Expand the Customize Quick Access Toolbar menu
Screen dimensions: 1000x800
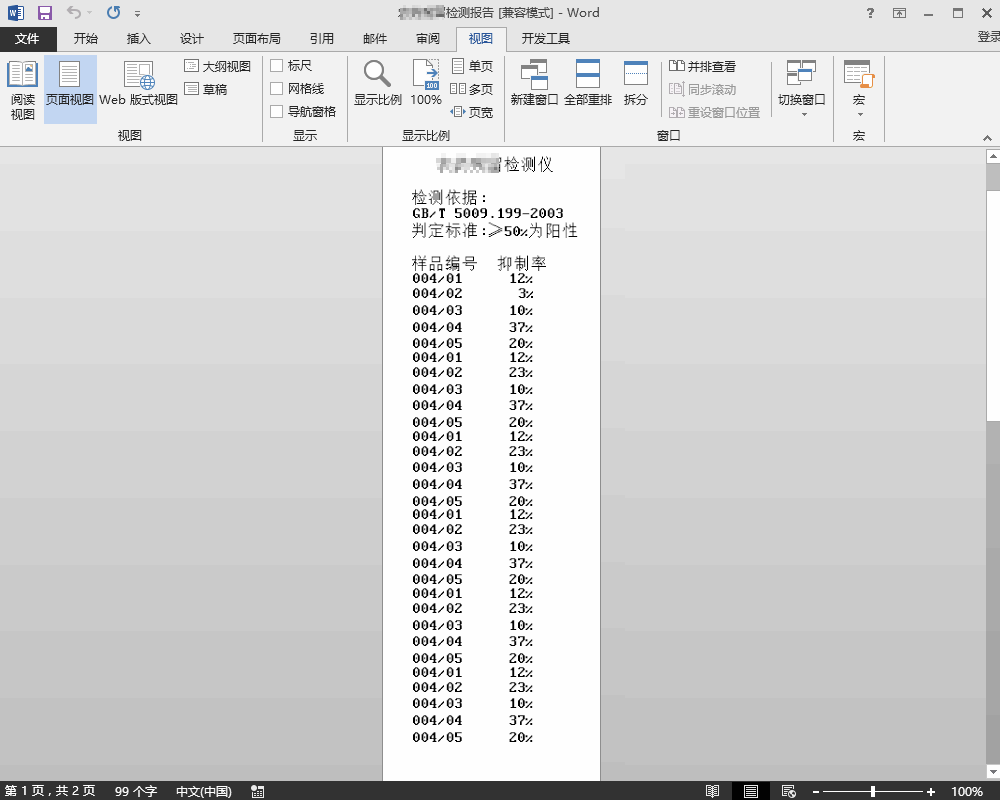pos(137,14)
